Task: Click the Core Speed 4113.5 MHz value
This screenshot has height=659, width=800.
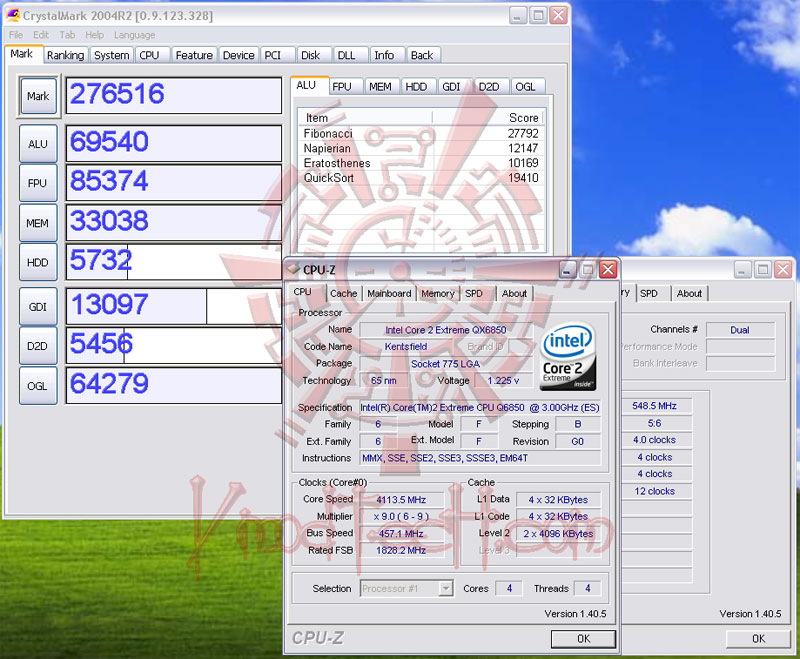Action: pyautogui.click(x=402, y=500)
